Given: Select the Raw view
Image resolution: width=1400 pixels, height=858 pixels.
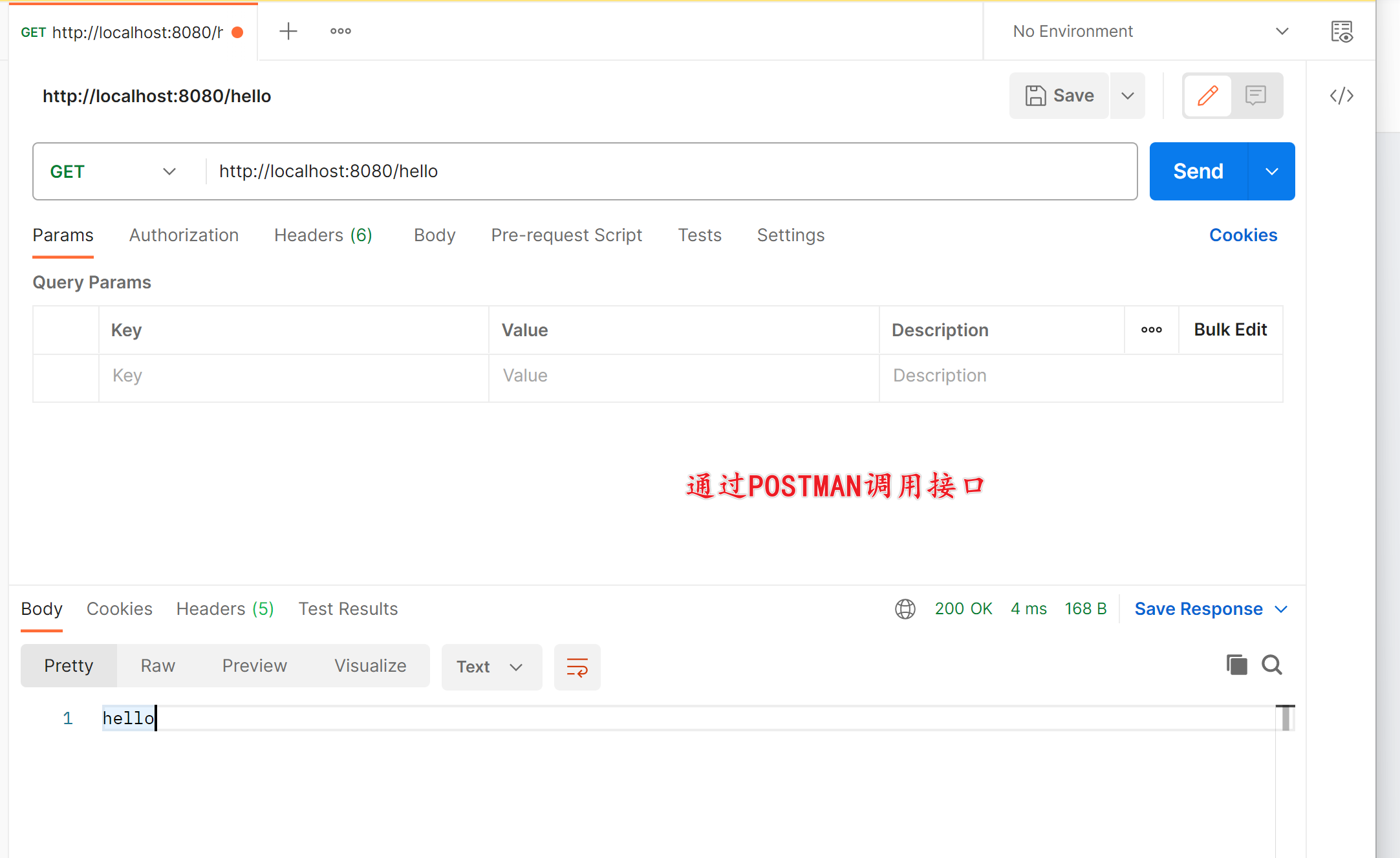Looking at the screenshot, I should [x=158, y=666].
